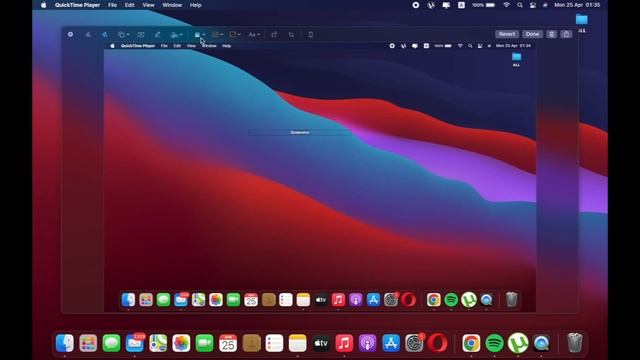Open the Shape Style line thickness dropdown

click(x=200, y=35)
